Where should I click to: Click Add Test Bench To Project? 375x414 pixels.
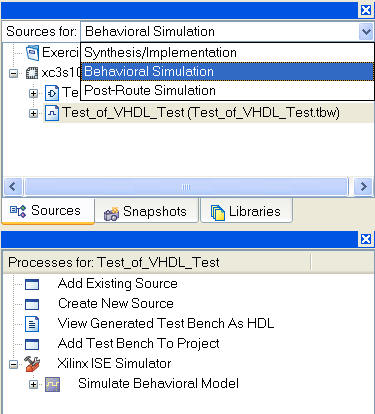[138, 344]
